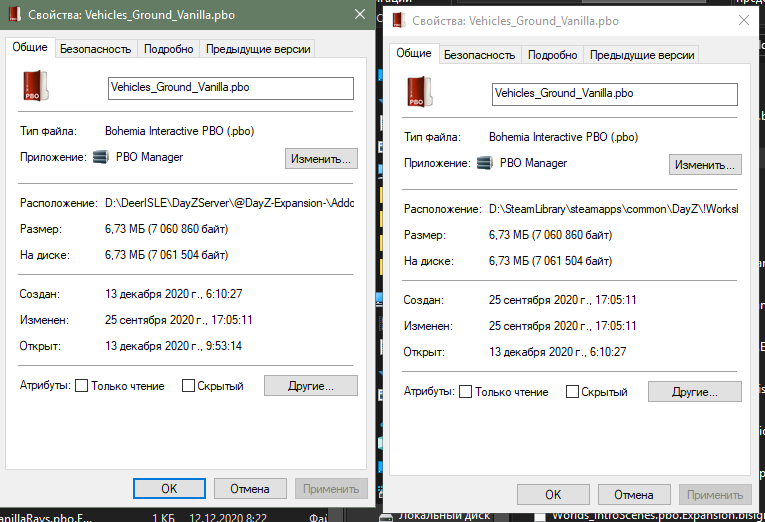The height and width of the screenshot is (522, 765).
Task: Click the PBO Manager app icon in the left window
Action: pos(101,157)
